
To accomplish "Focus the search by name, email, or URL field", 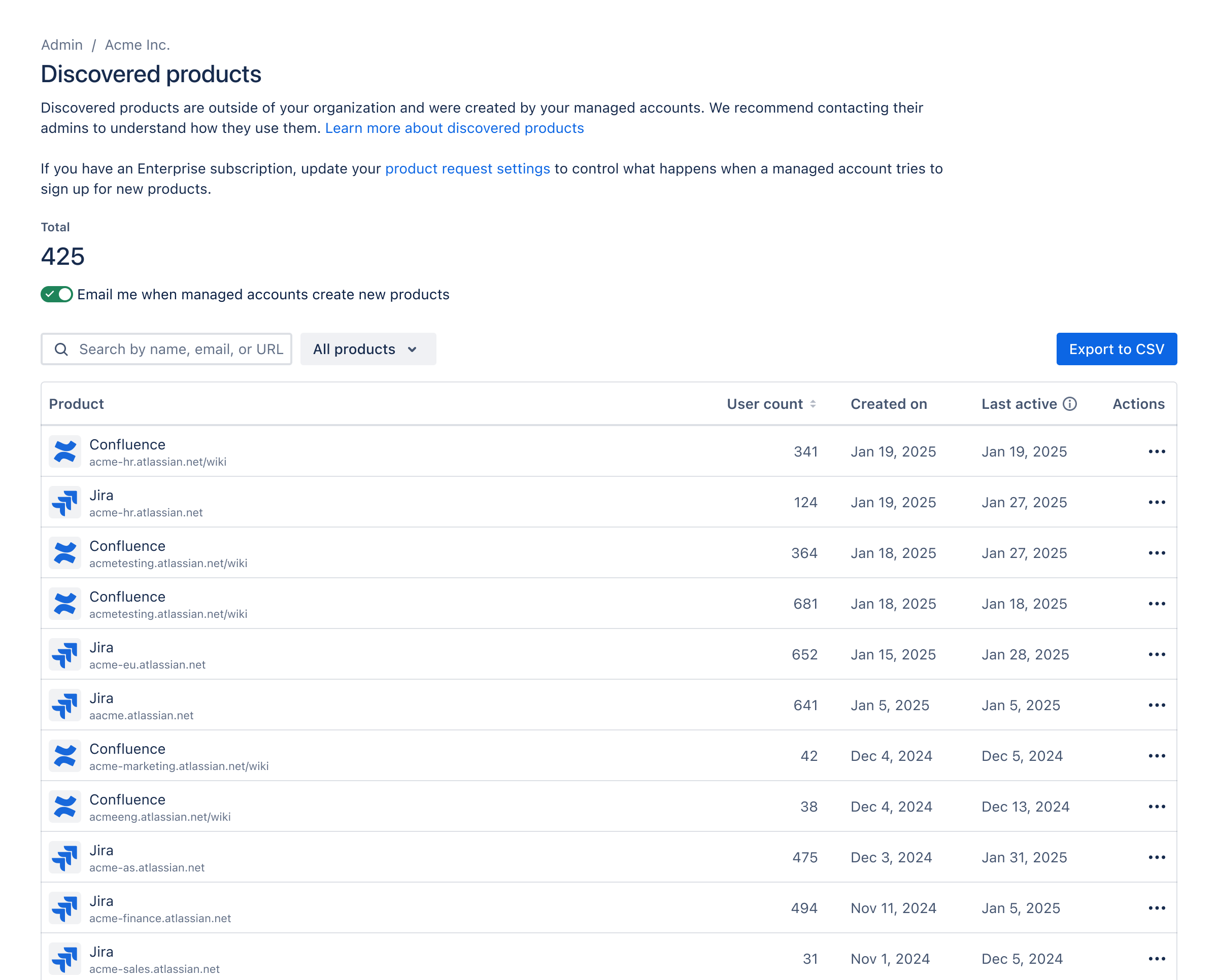I will tap(180, 349).
